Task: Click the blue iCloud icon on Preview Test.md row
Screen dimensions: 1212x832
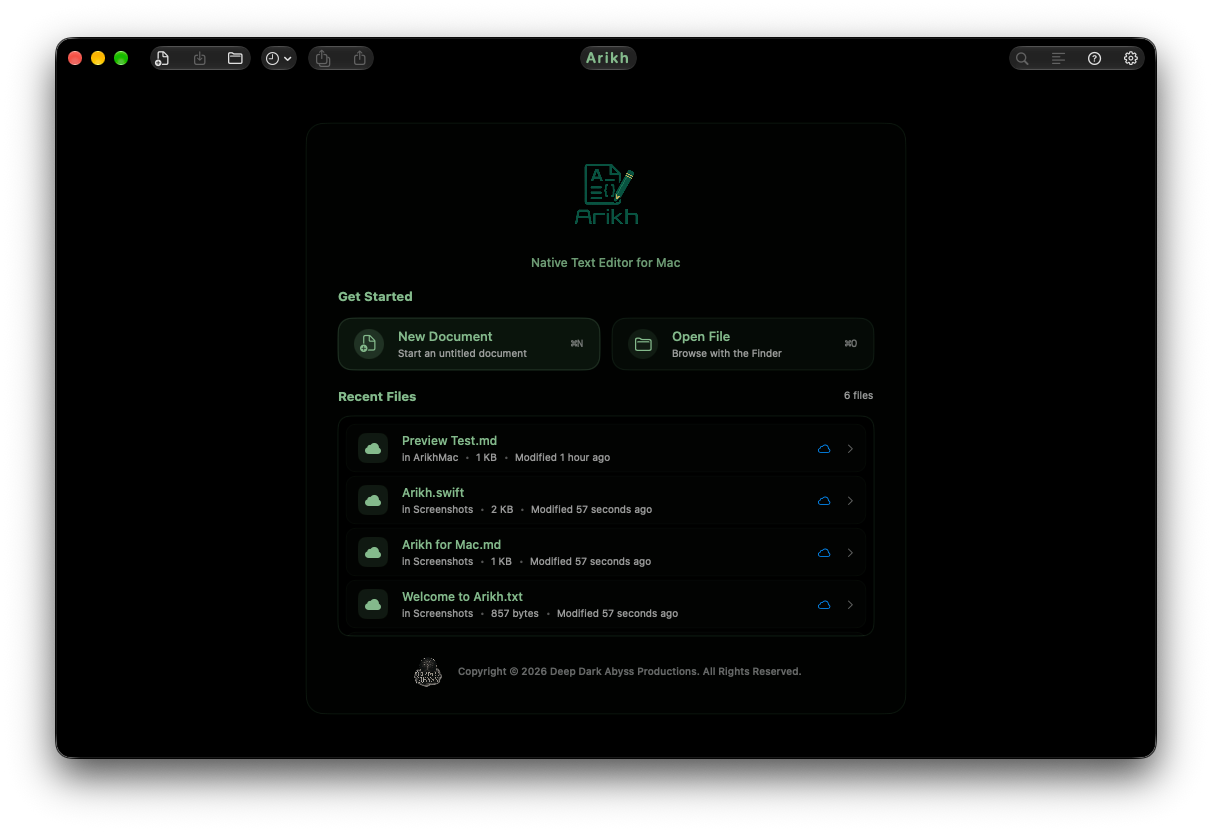Action: click(x=824, y=449)
